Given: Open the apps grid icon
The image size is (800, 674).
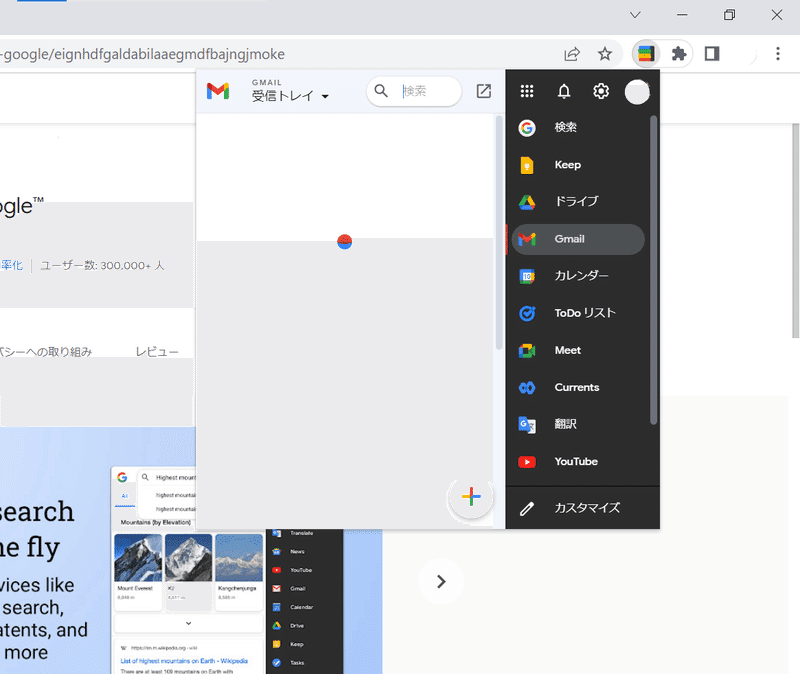Looking at the screenshot, I should (527, 91).
